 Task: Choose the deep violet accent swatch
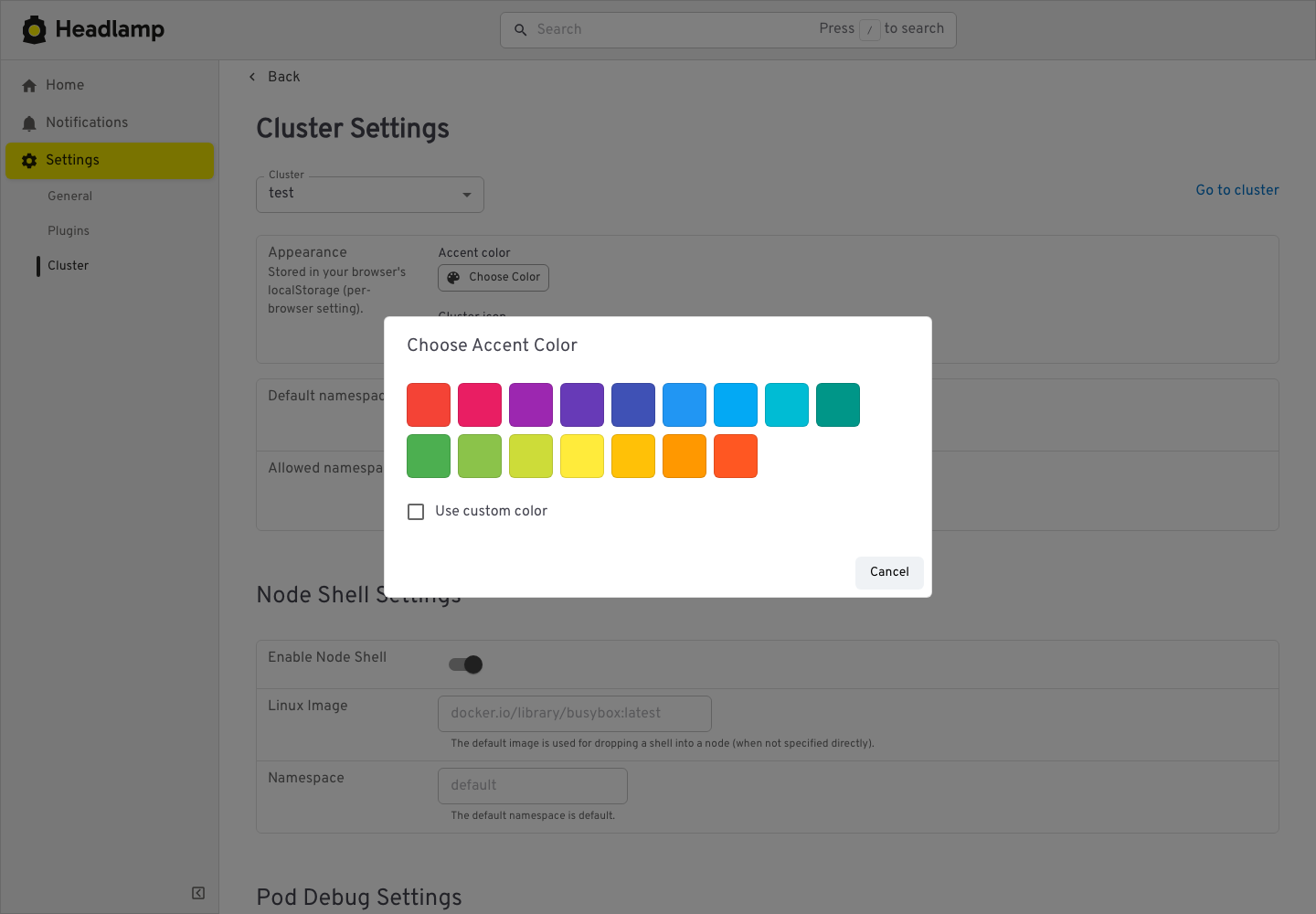coord(582,405)
